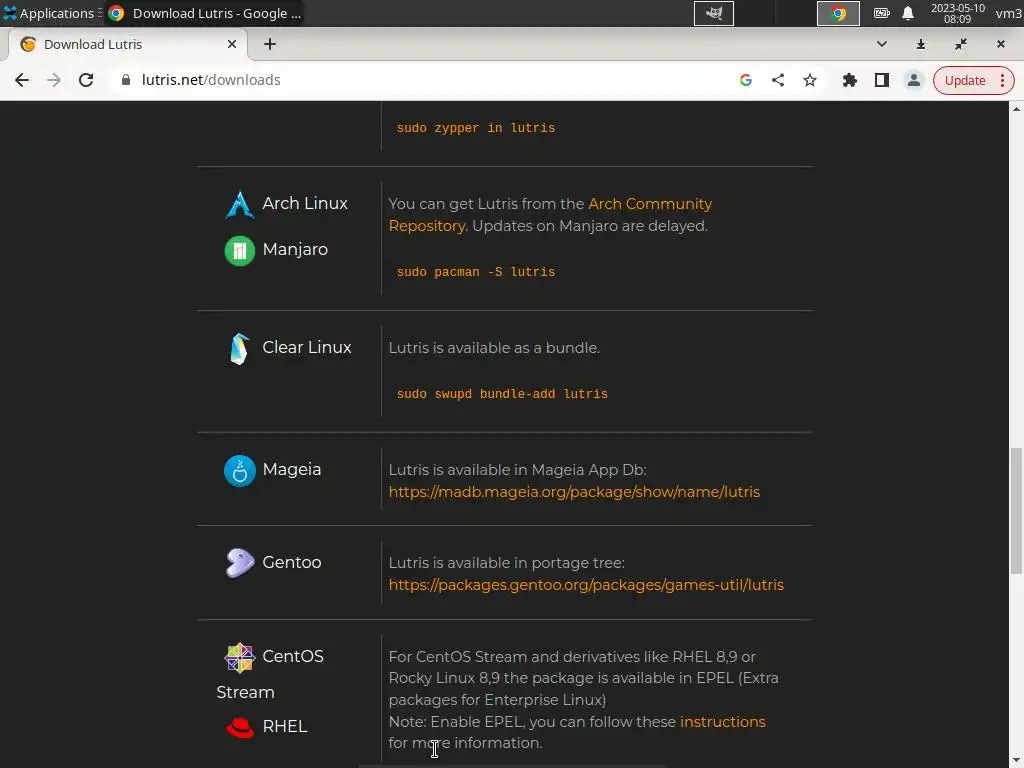Click the 'Gentoo' distribution label
The image size is (1024, 768).
coord(291,562)
